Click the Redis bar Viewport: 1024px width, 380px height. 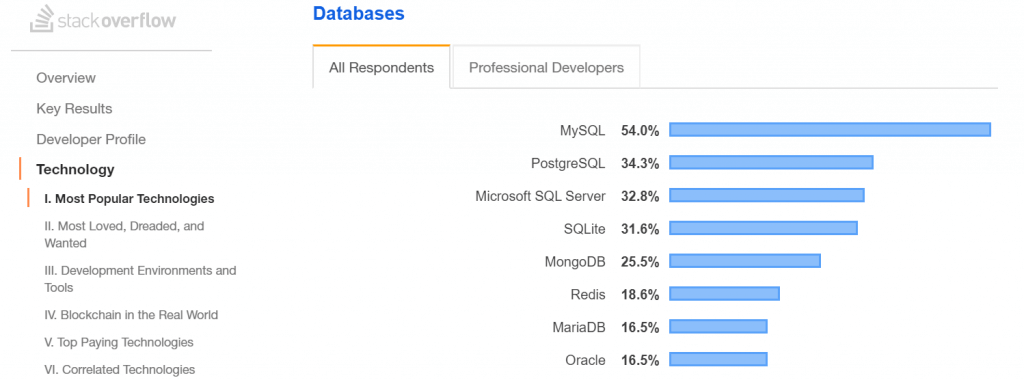(724, 294)
